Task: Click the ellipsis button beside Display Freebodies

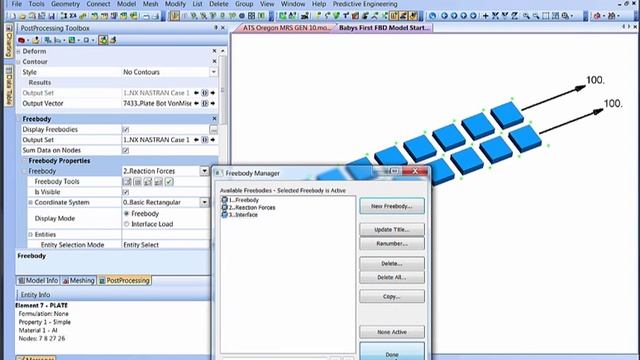Action: click(213, 129)
